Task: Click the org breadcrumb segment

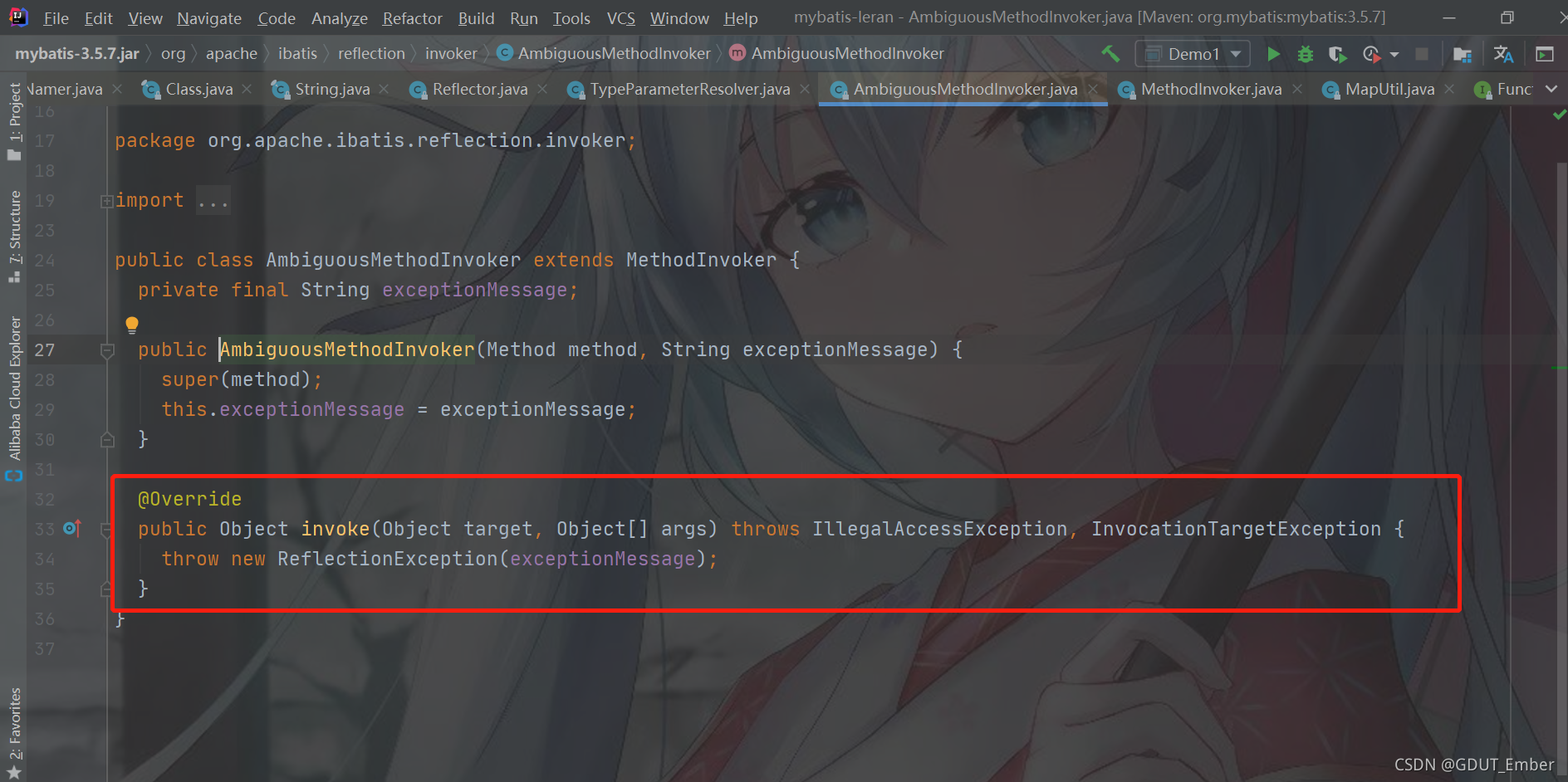Action: (173, 54)
